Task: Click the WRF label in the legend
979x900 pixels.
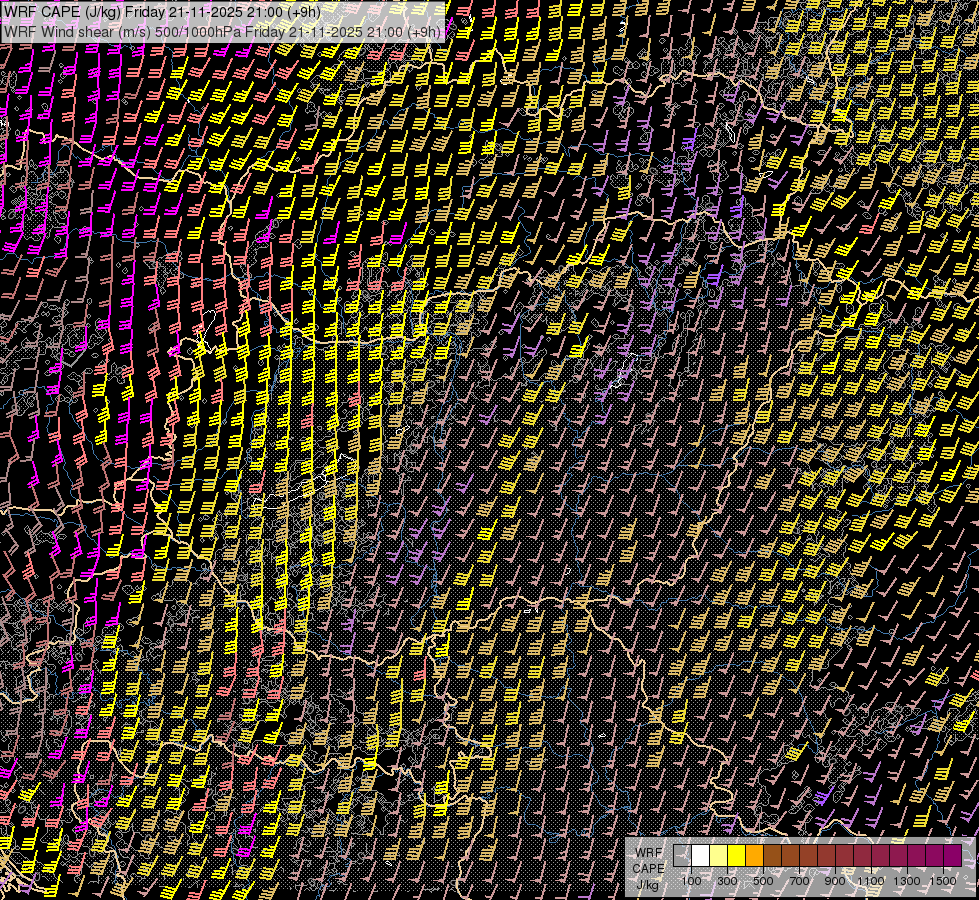Action: coord(649,853)
